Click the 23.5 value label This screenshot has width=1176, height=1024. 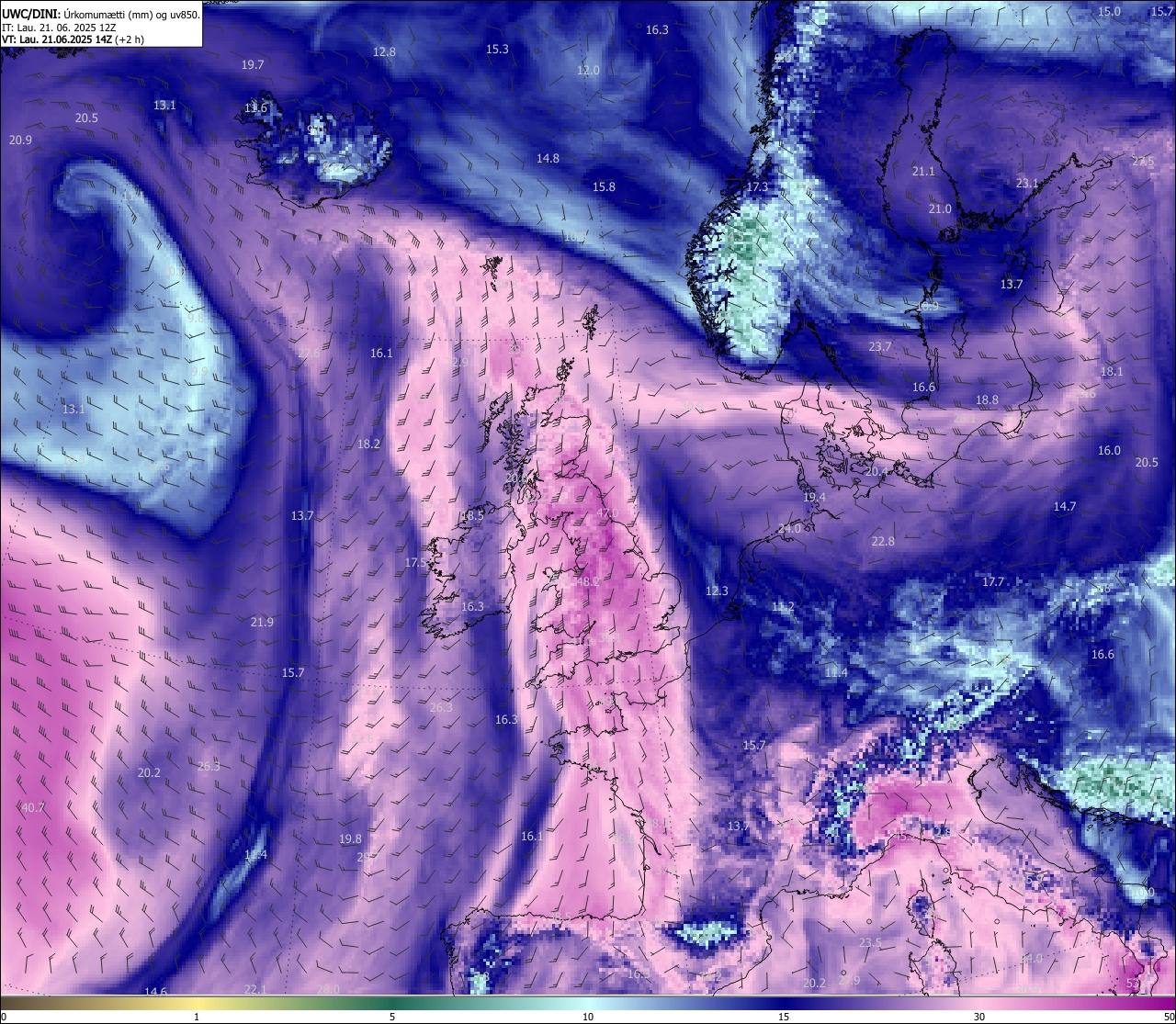(870, 943)
